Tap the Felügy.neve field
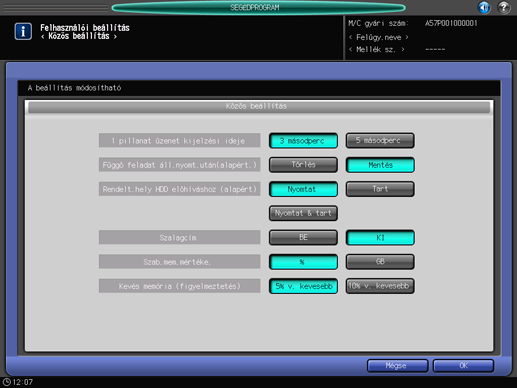 (x=378, y=37)
